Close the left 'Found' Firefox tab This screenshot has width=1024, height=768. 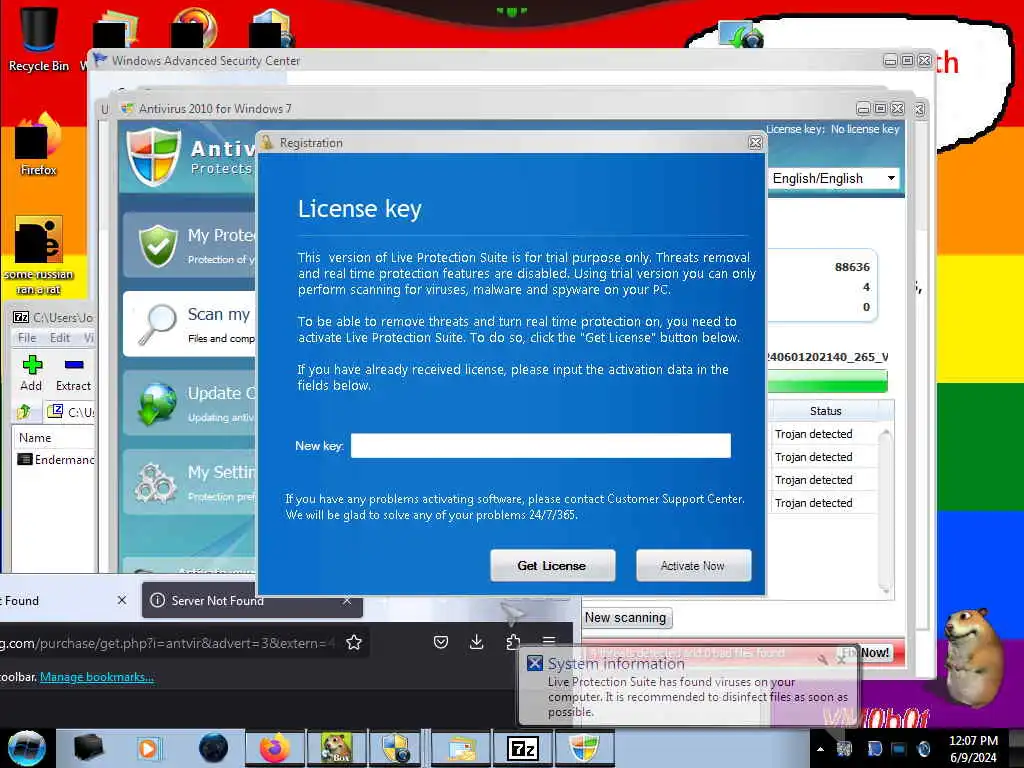point(122,600)
